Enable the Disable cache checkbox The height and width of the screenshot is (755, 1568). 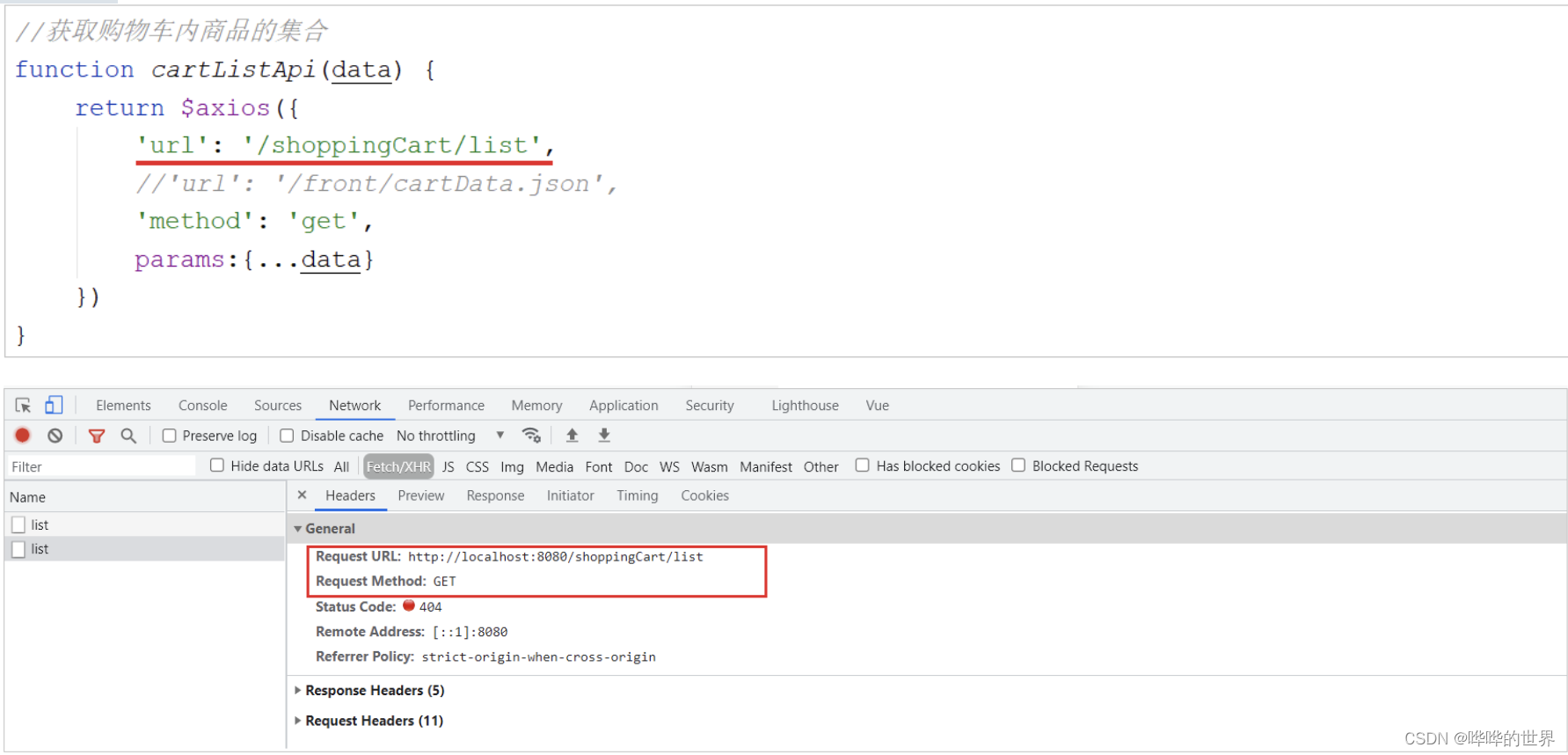[287, 436]
